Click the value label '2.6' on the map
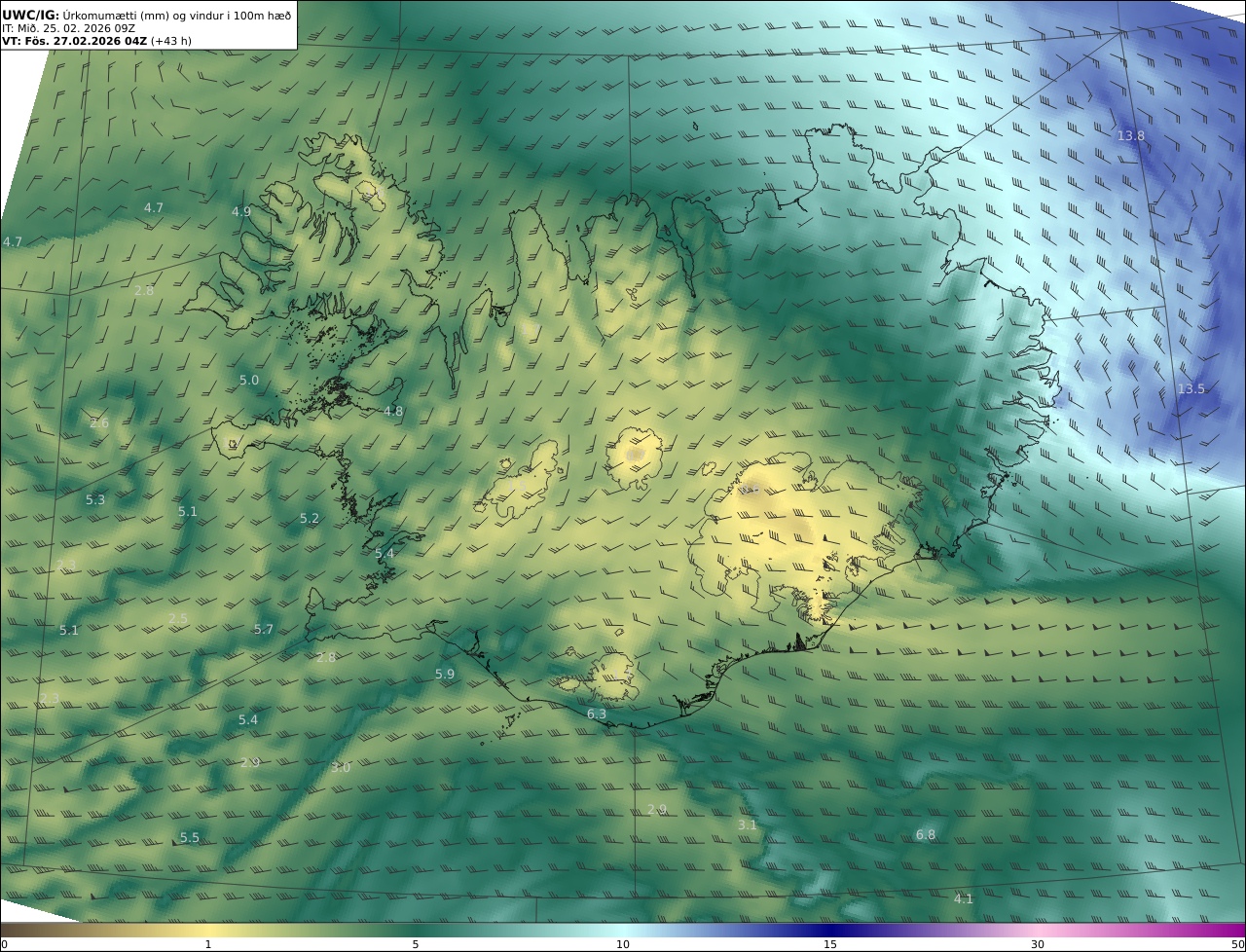Screen dimensions: 1246x952 tap(98, 422)
